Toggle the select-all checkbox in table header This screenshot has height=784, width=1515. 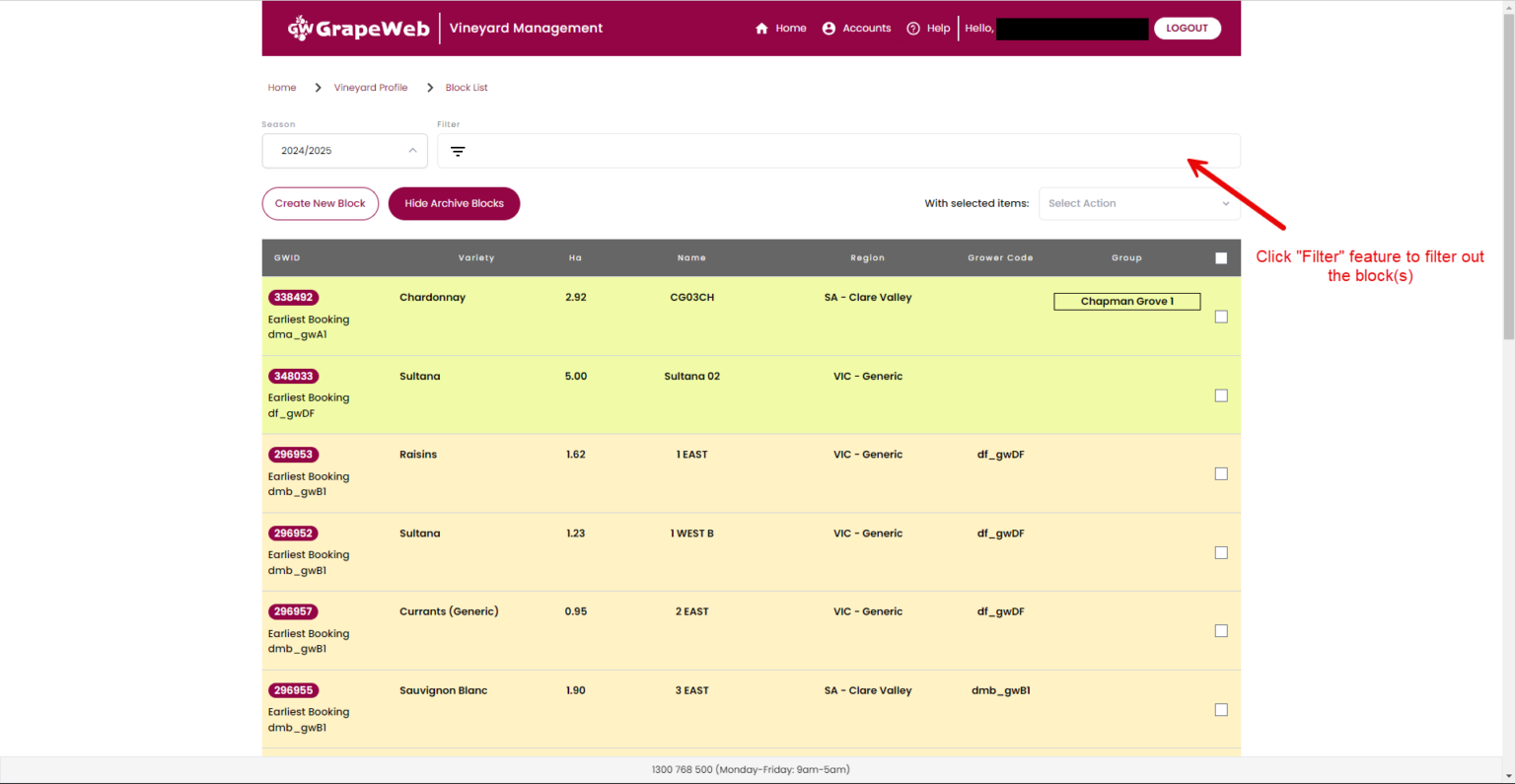click(1221, 258)
